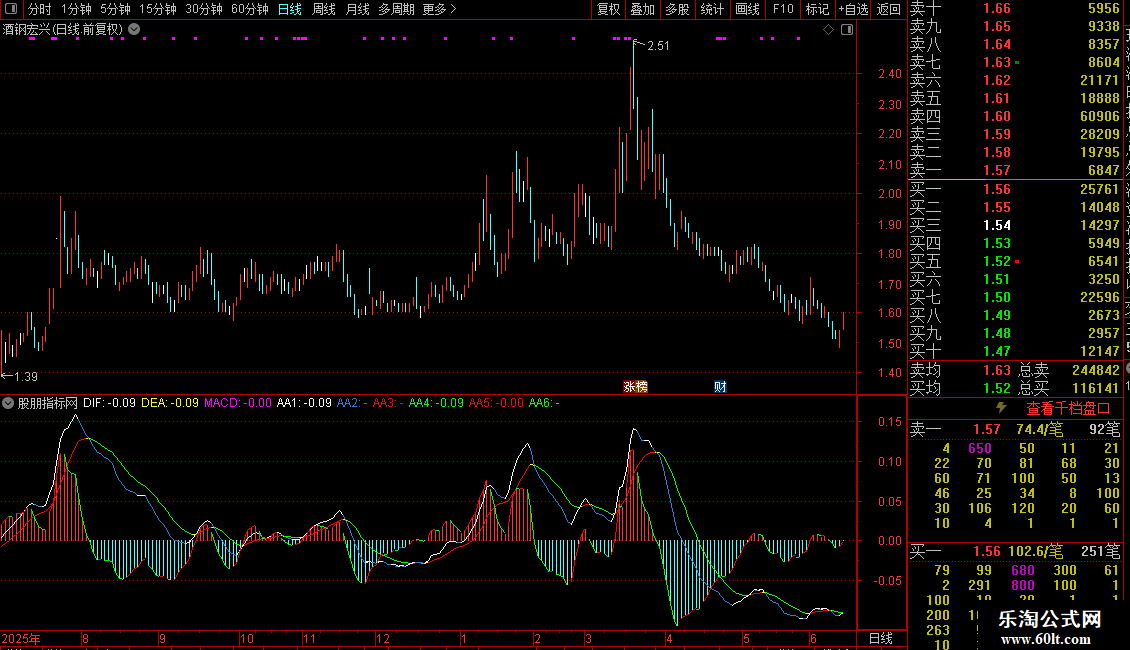Open the 统计 statistics tool
This screenshot has width=1130, height=650.
click(712, 9)
